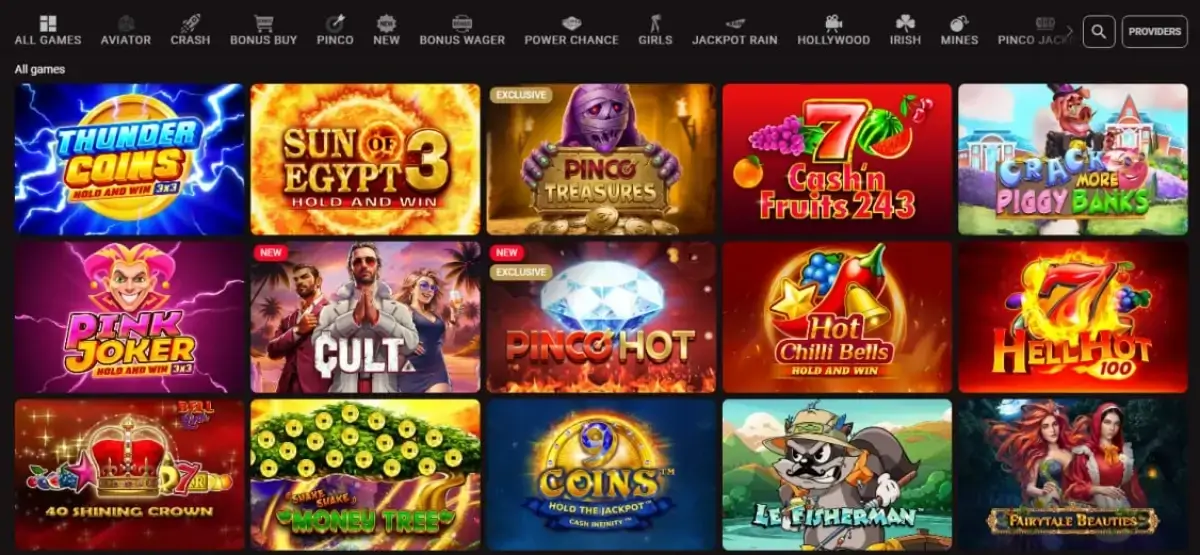Open the Bonus Buy cart category
This screenshot has width=1200, height=555.
(x=264, y=31)
